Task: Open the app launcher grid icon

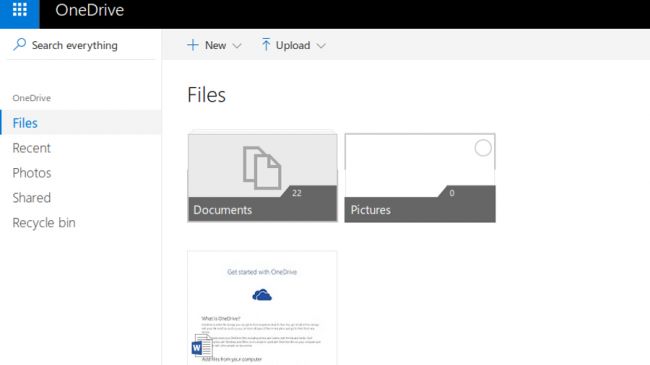Action: pos(19,10)
